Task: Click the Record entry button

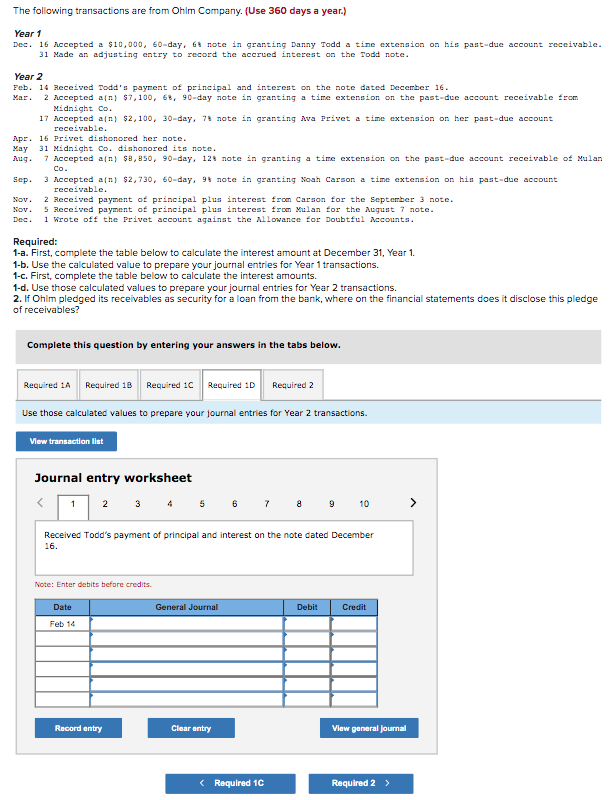Action: (x=78, y=728)
